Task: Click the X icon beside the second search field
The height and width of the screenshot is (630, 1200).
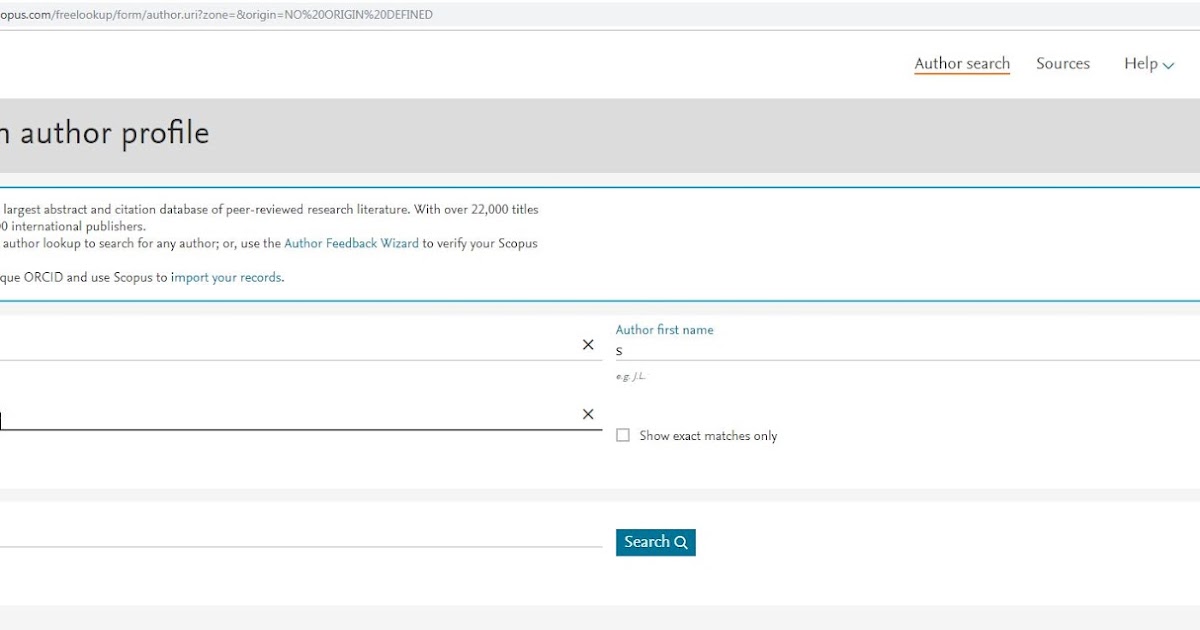Action: [588, 413]
